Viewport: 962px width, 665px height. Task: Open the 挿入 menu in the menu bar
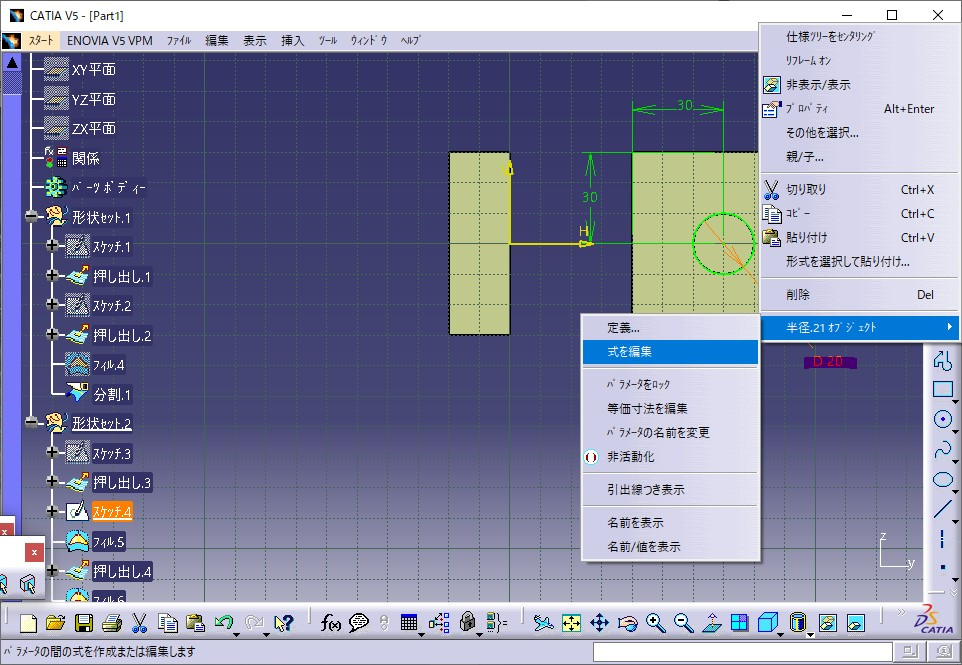293,41
